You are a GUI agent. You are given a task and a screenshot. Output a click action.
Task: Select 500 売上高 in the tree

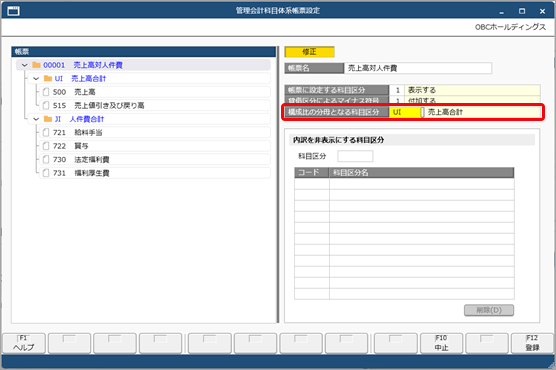(x=155, y=92)
